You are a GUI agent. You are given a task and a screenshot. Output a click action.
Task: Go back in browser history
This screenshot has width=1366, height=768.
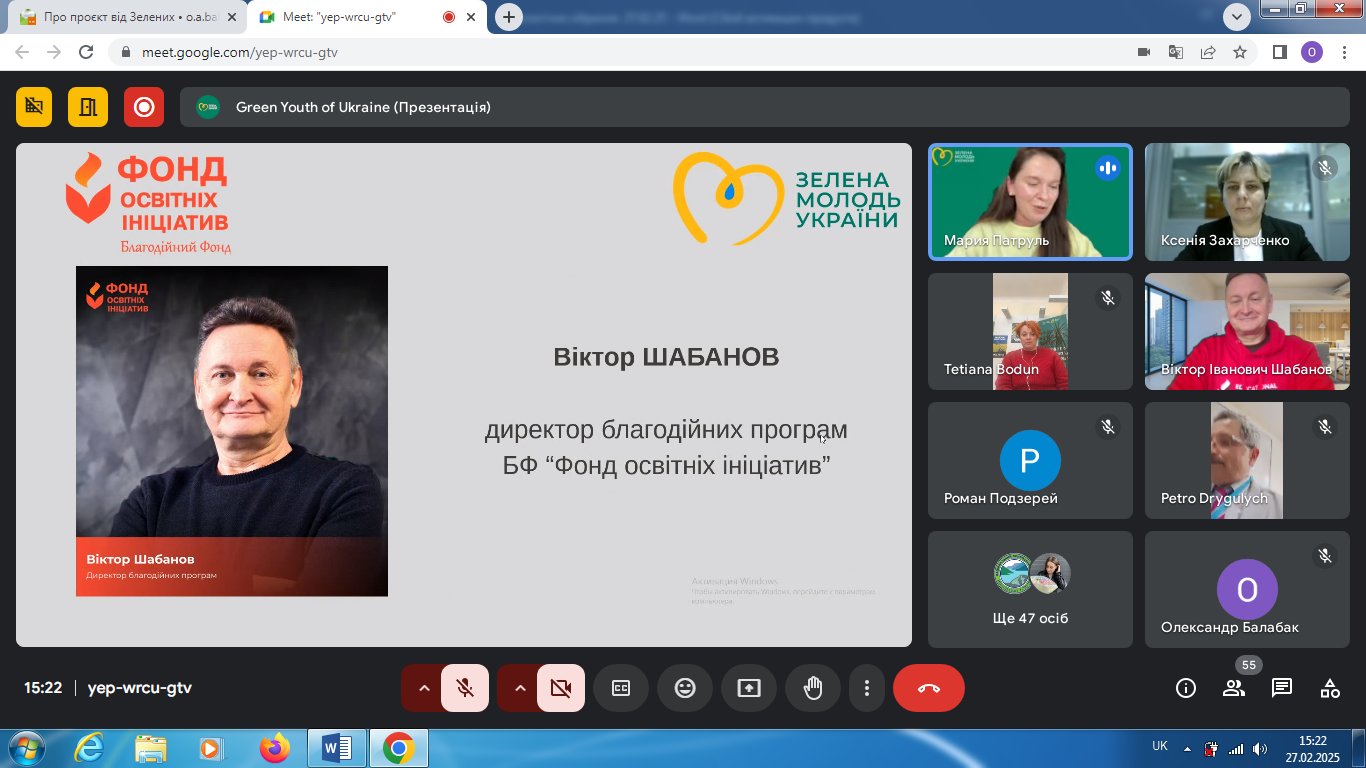pyautogui.click(x=22, y=52)
